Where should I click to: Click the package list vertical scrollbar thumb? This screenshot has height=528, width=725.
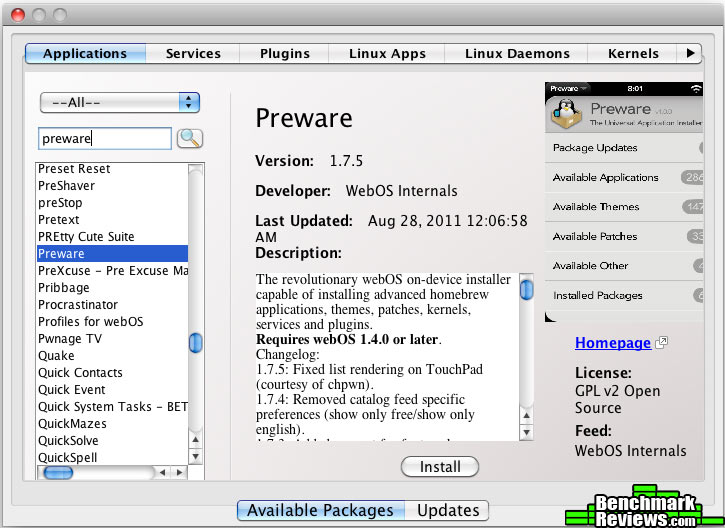point(196,343)
